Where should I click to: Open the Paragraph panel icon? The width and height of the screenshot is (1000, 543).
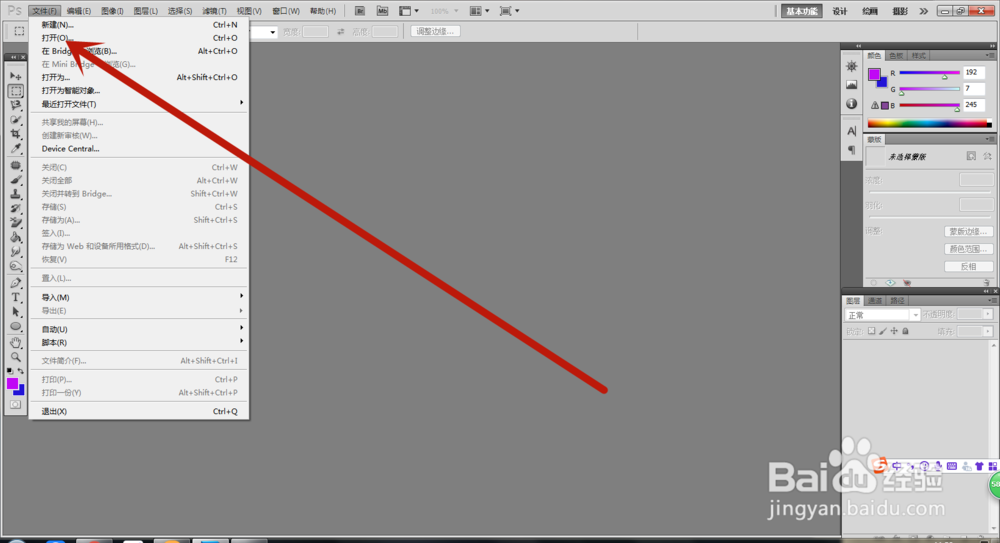pos(851,150)
